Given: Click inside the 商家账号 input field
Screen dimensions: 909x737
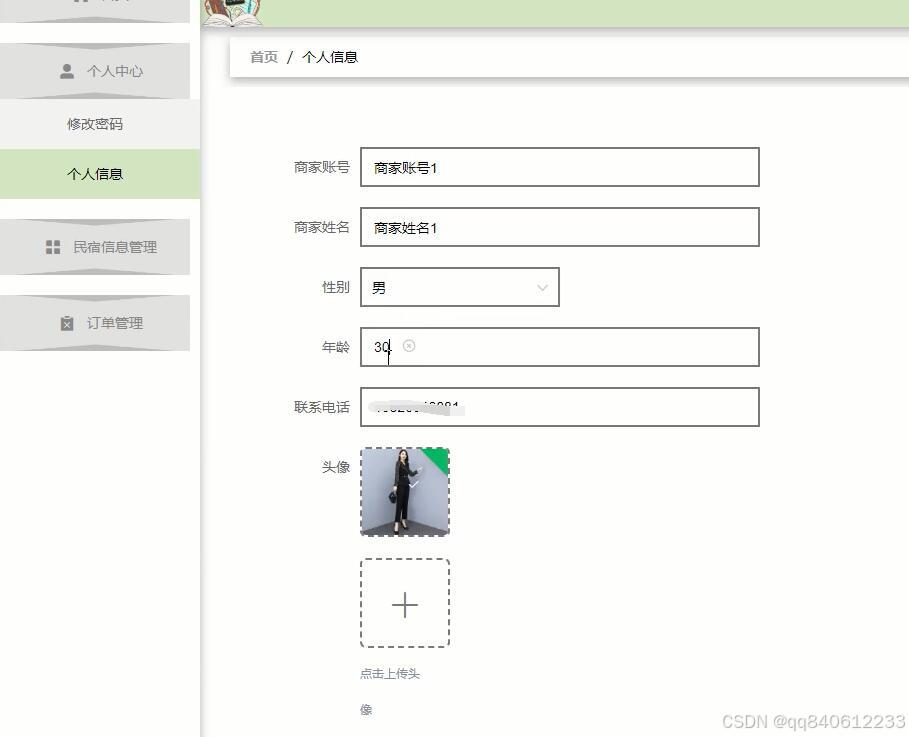Looking at the screenshot, I should pyautogui.click(x=559, y=167).
